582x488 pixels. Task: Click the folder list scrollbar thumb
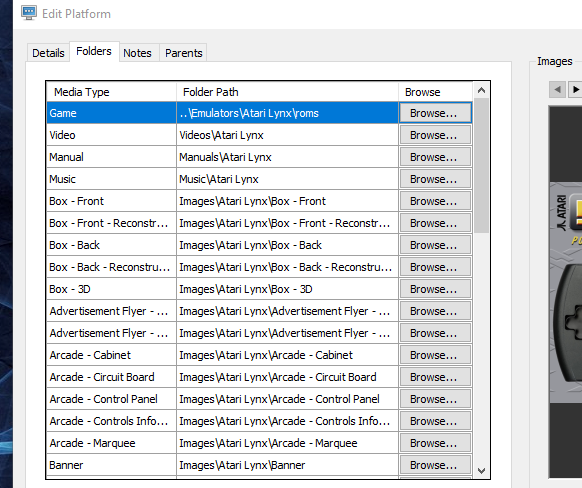481,166
